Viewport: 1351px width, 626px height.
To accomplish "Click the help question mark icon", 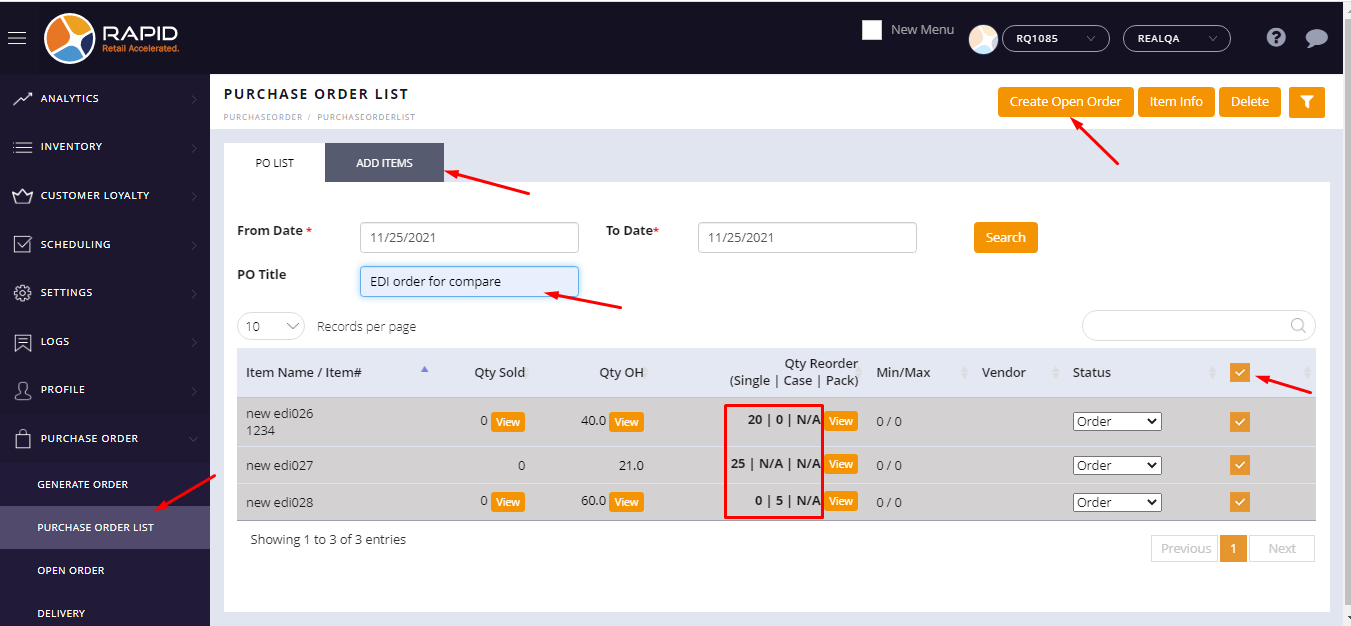I will (1275, 38).
